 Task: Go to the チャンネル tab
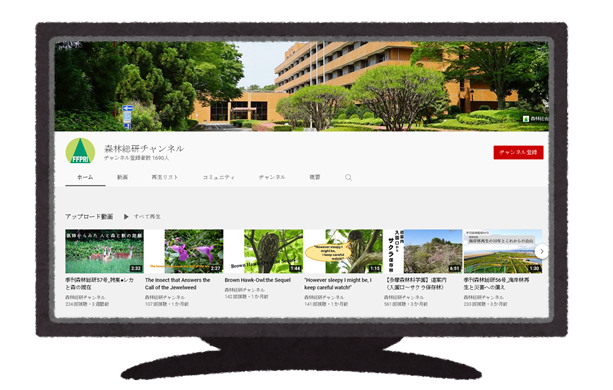[x=272, y=177]
